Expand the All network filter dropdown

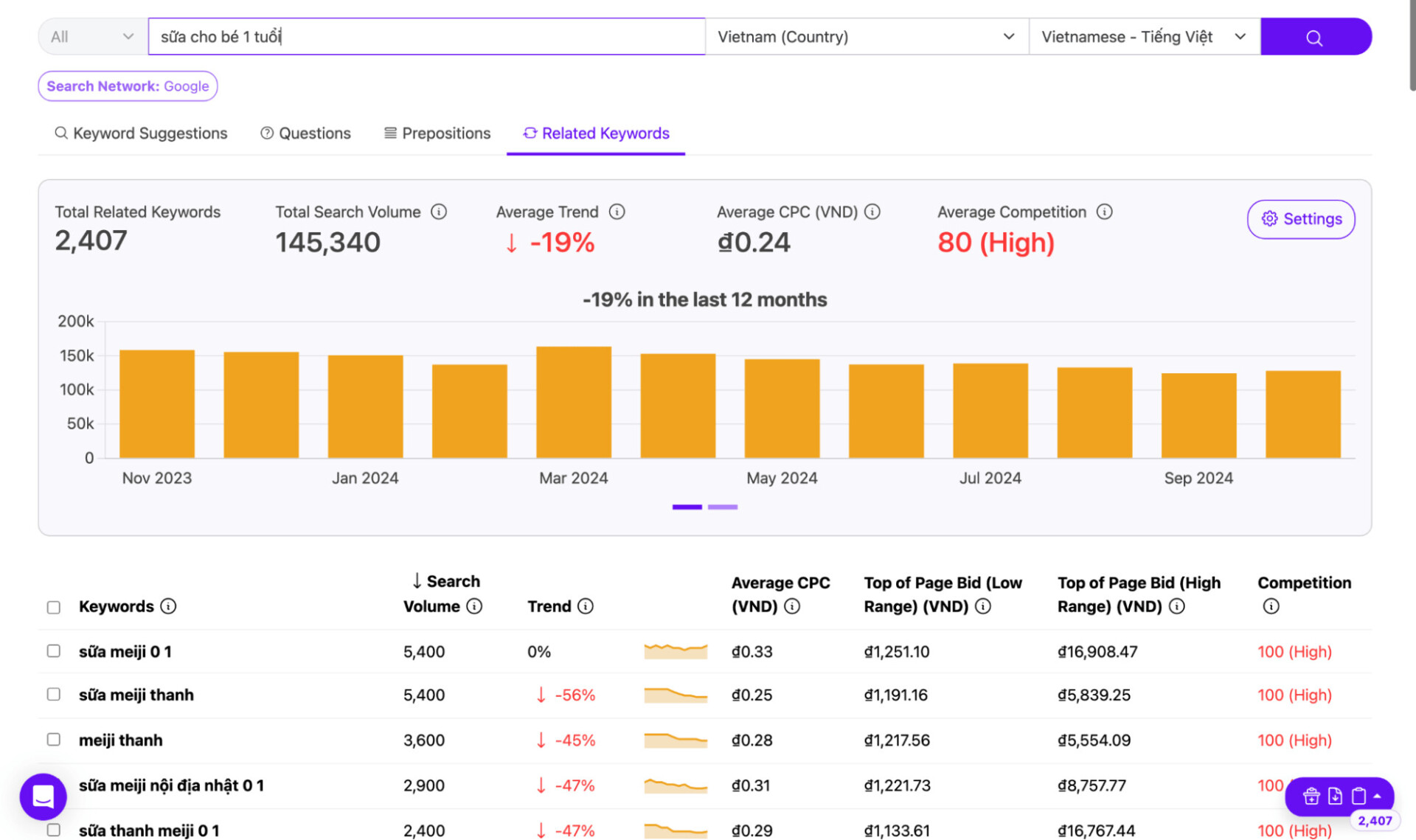pyautogui.click(x=87, y=36)
